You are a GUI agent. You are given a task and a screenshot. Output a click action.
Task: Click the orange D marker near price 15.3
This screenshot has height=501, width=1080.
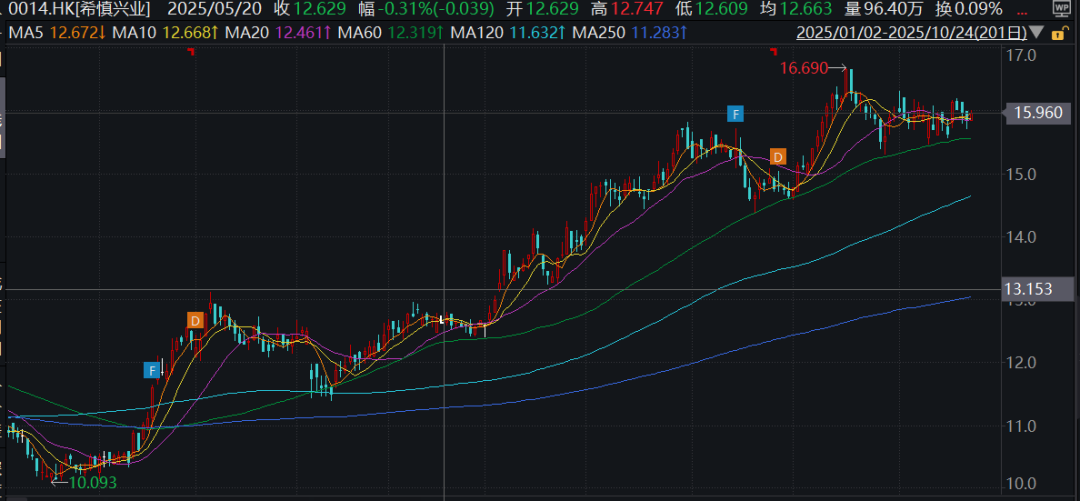pyautogui.click(x=778, y=156)
